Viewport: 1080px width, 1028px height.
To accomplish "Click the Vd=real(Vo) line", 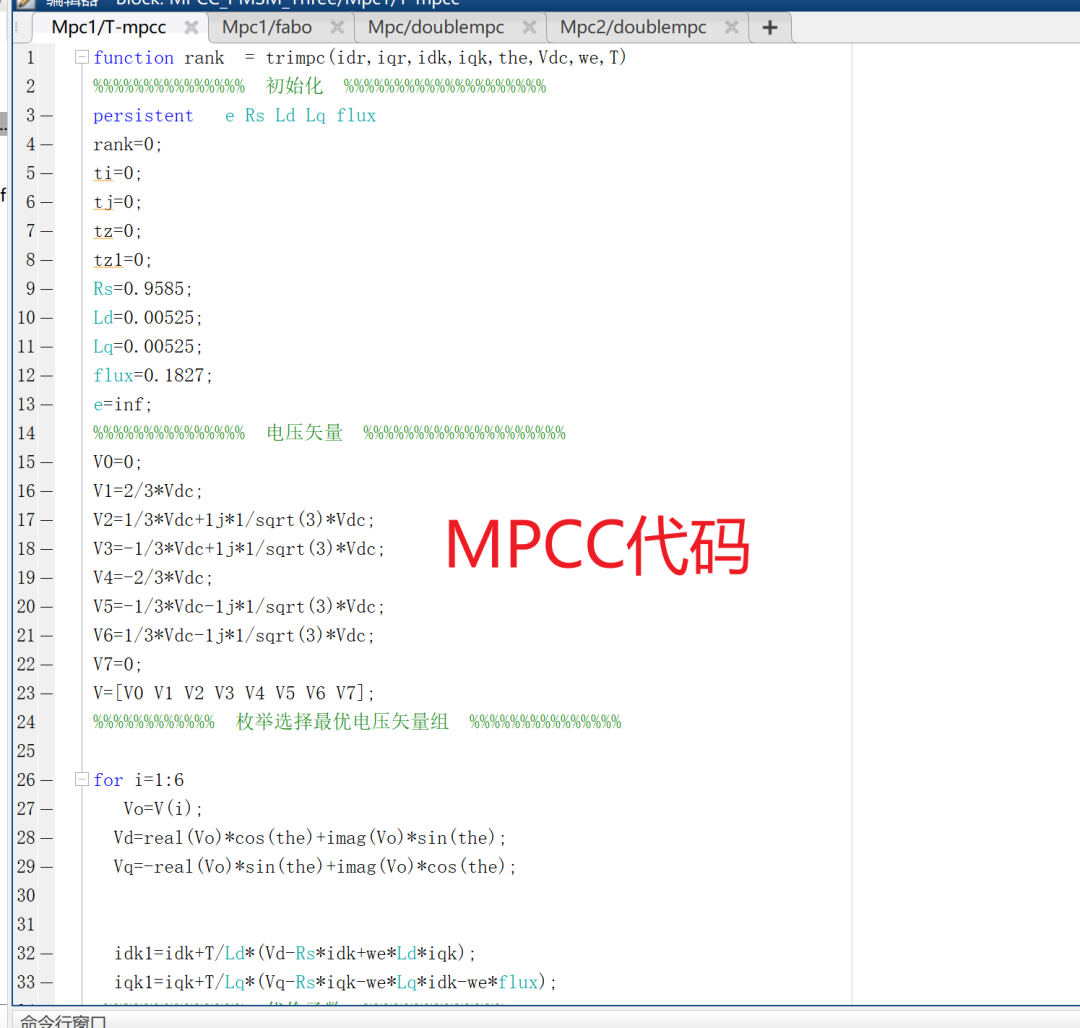I will point(310,838).
